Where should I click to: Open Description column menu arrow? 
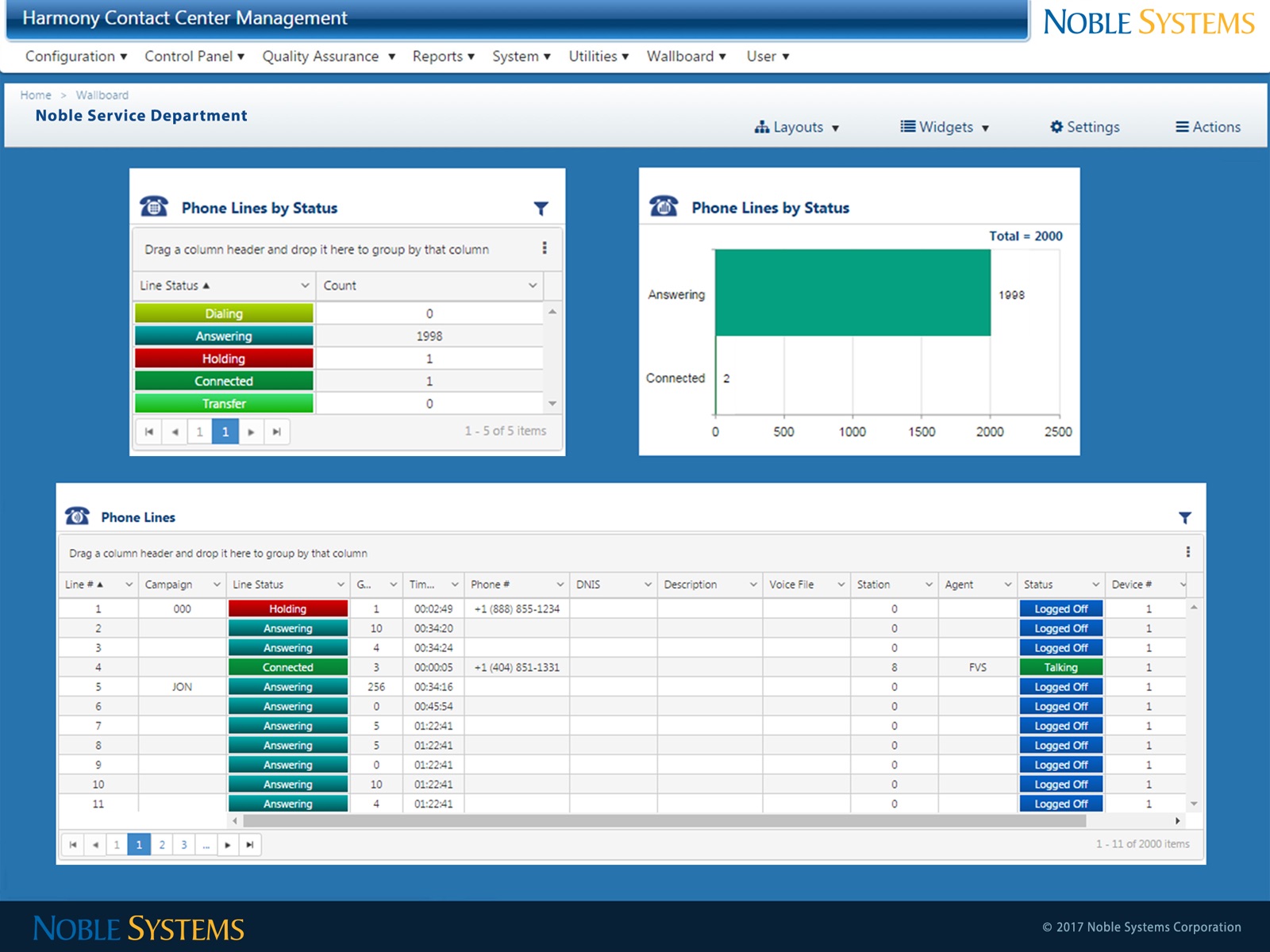click(x=753, y=585)
